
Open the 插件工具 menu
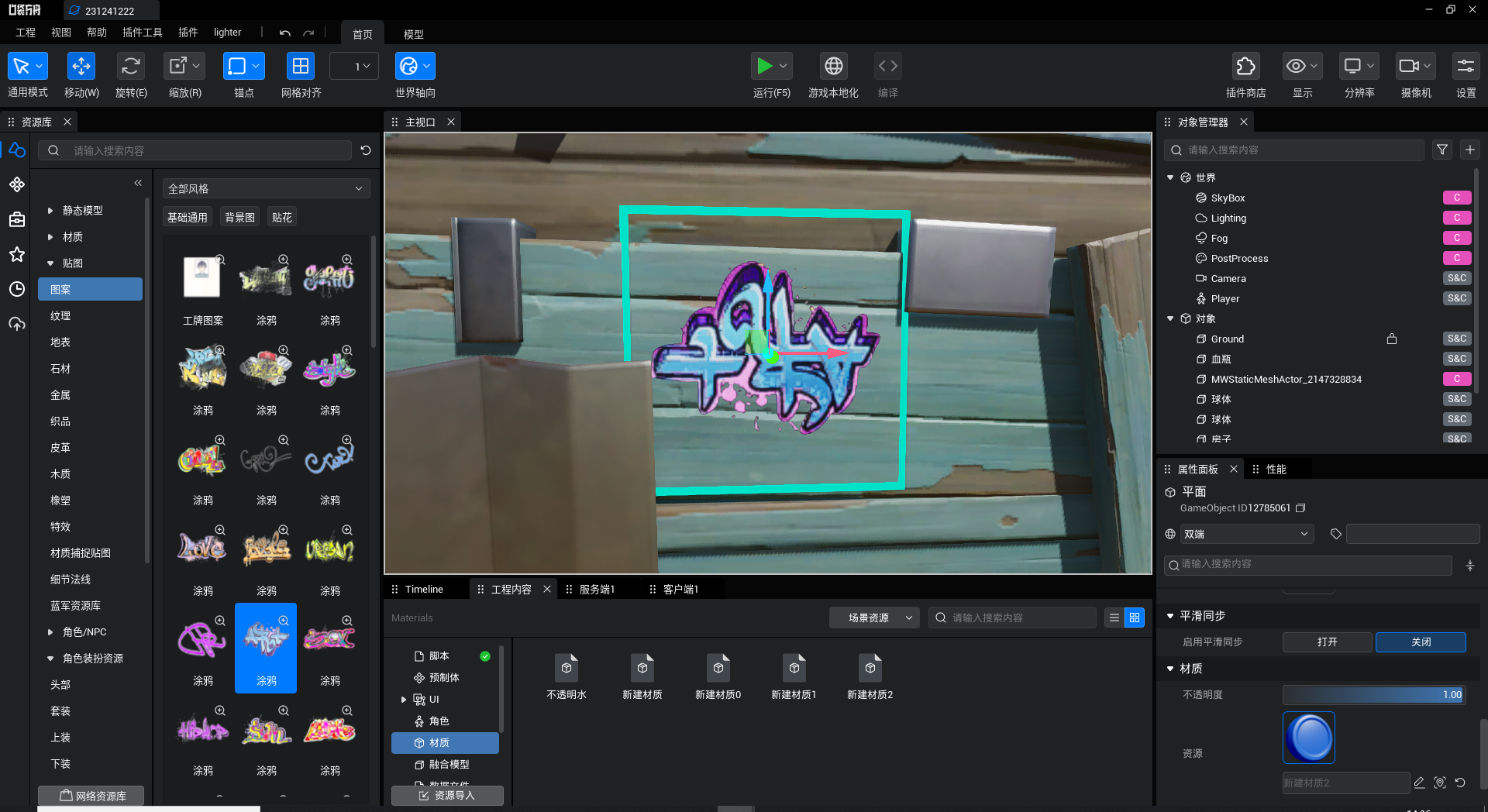click(143, 33)
